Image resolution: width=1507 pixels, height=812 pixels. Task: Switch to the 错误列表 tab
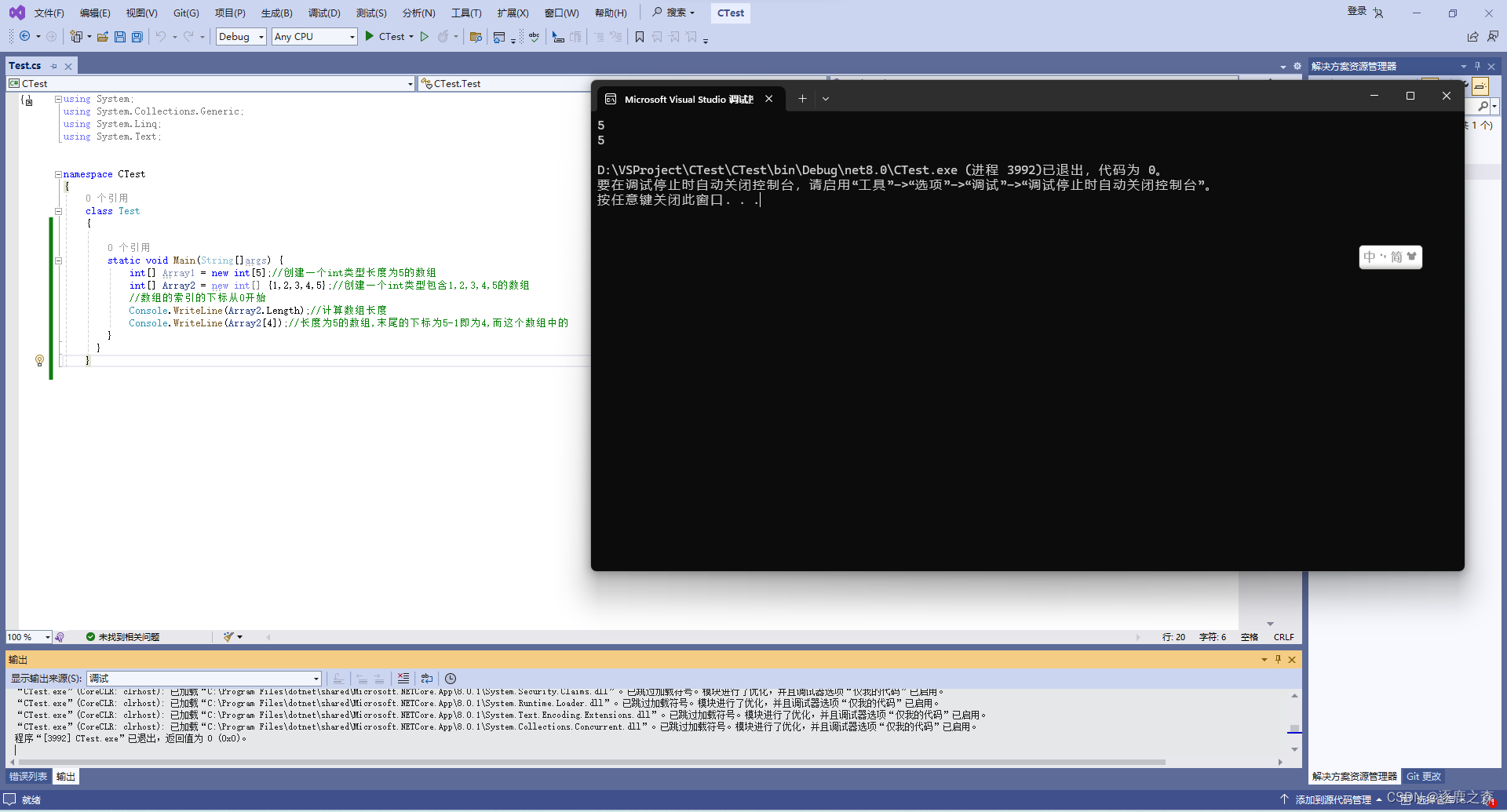[x=28, y=776]
